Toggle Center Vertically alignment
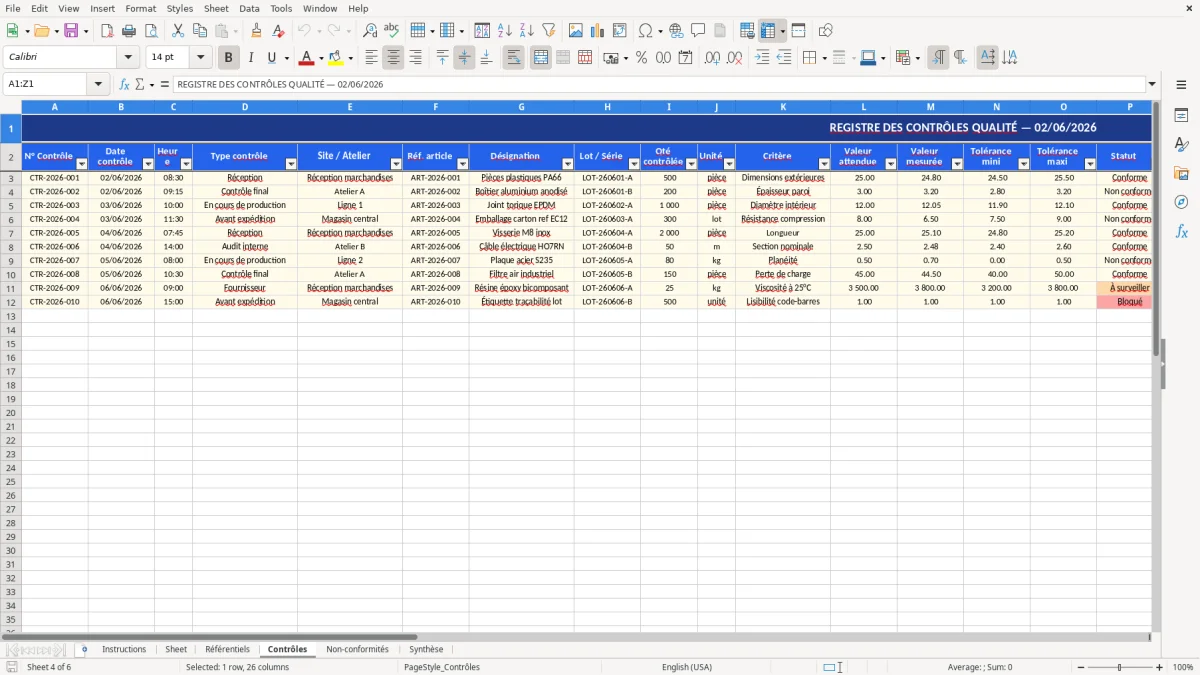Screen dimensions: 1200x675 pos(464,58)
